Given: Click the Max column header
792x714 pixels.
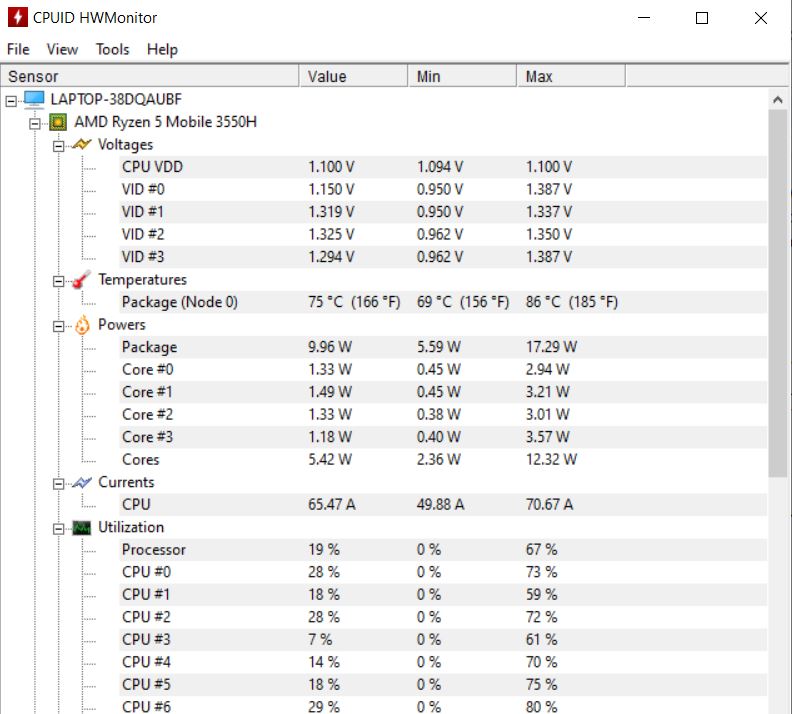Looking at the screenshot, I should coord(572,76).
